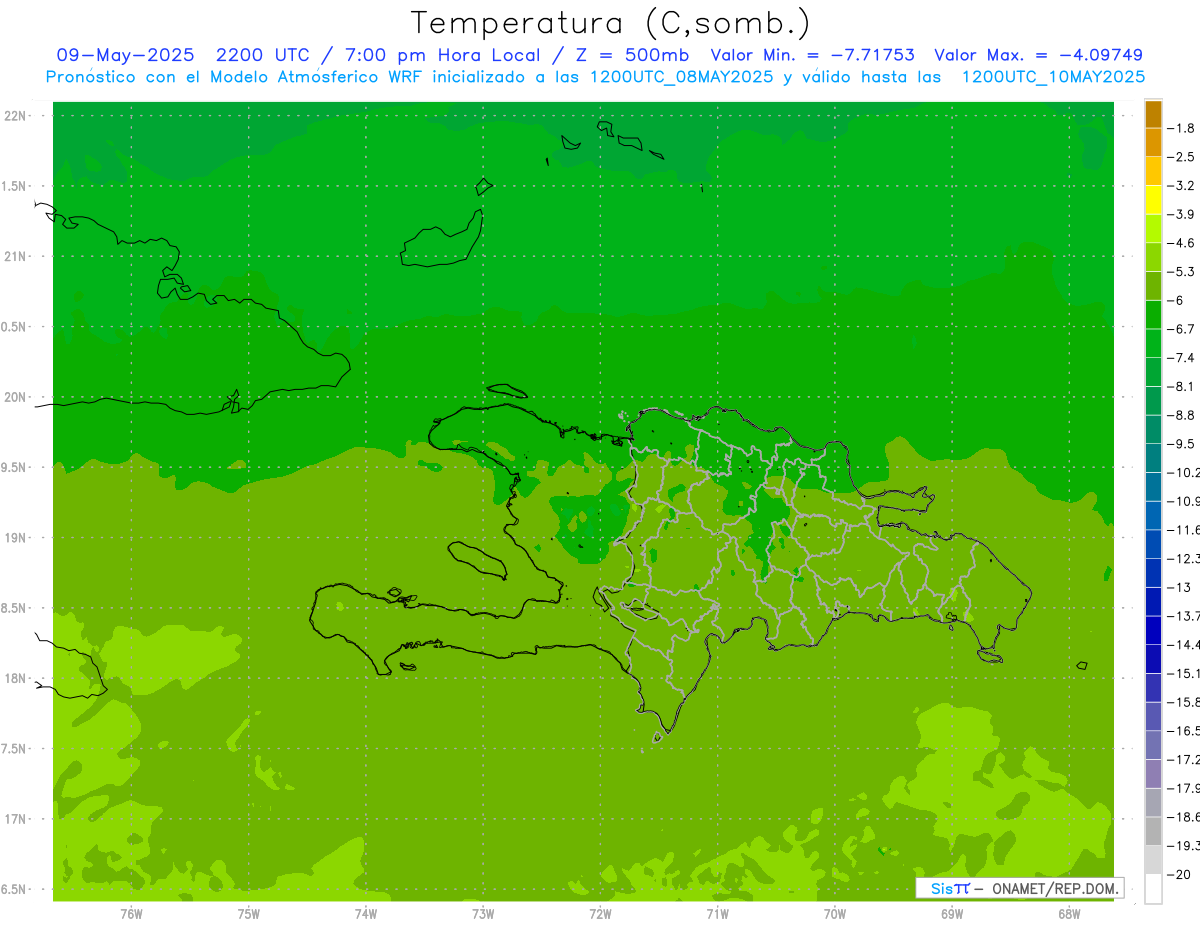Click the '-6.7' colorbar label

click(1183, 329)
